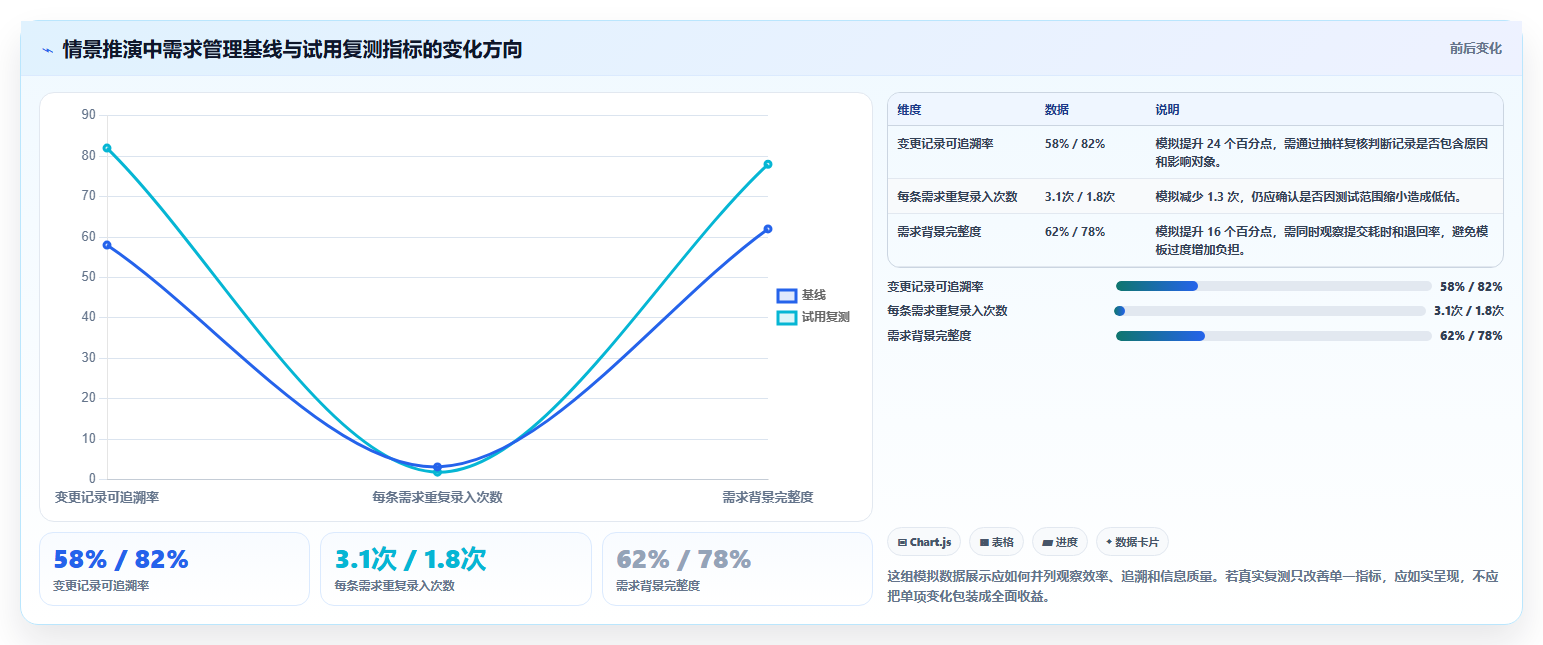Click the 基线 point at 每条需求重复录入次数
The height and width of the screenshot is (645, 1543).
[437, 466]
